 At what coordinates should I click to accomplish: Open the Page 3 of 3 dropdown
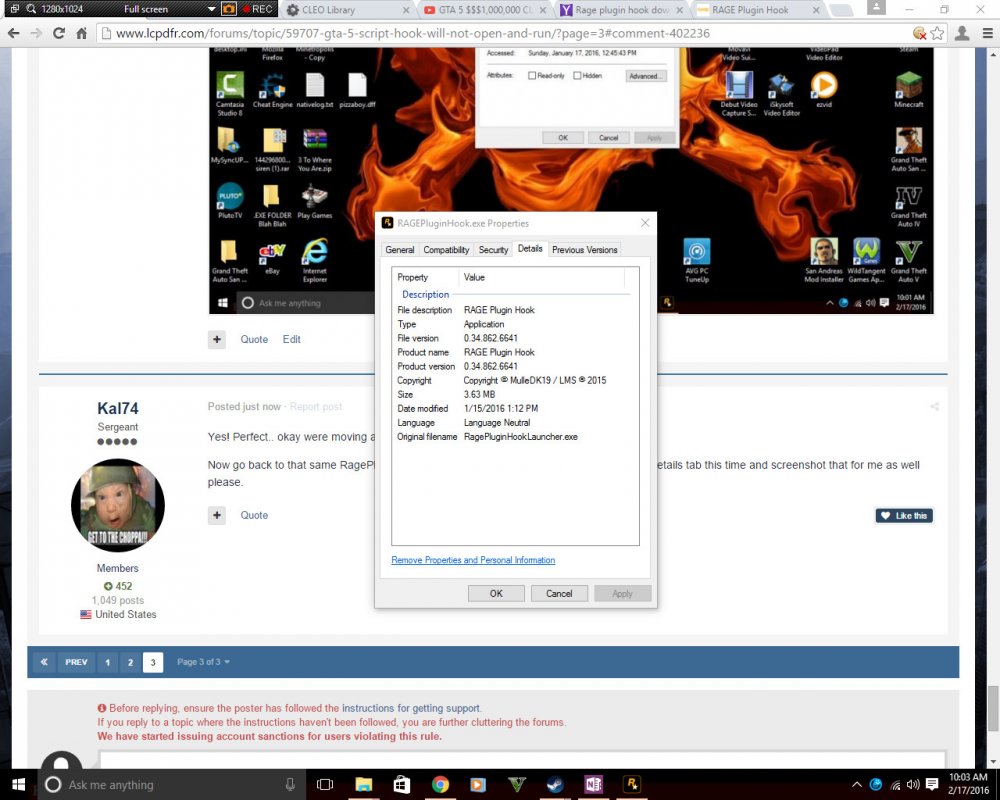[203, 662]
